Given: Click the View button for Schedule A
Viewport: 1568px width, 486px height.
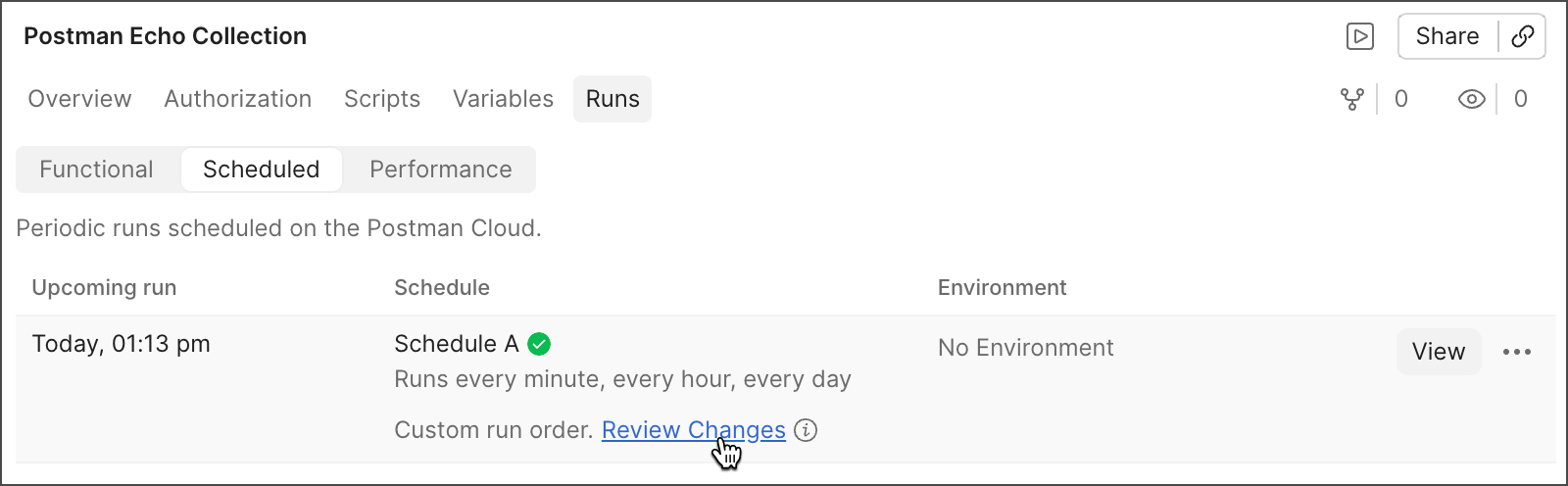Looking at the screenshot, I should point(1438,352).
